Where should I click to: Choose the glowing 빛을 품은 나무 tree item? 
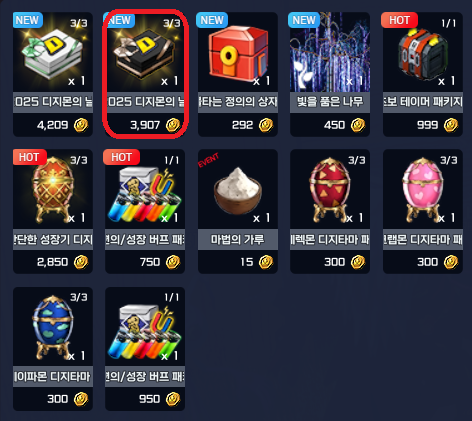coord(330,74)
